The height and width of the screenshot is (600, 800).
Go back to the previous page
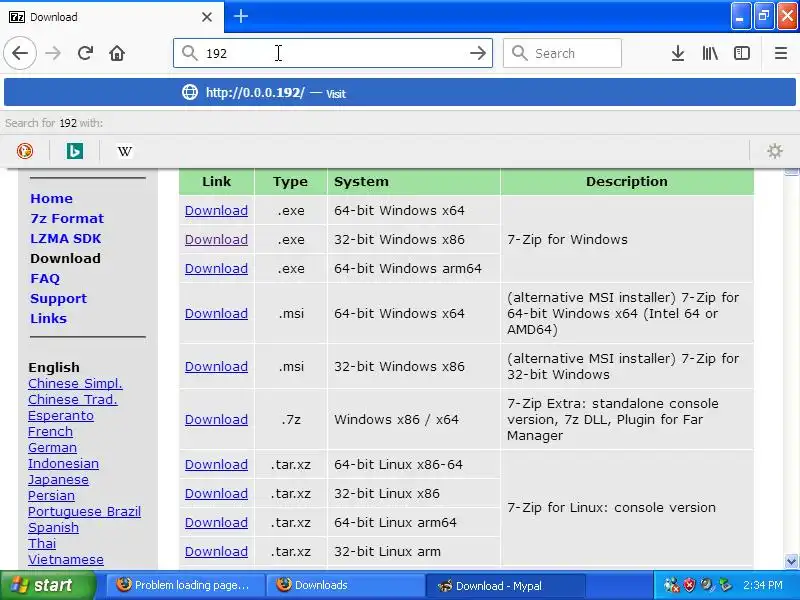tap(20, 53)
